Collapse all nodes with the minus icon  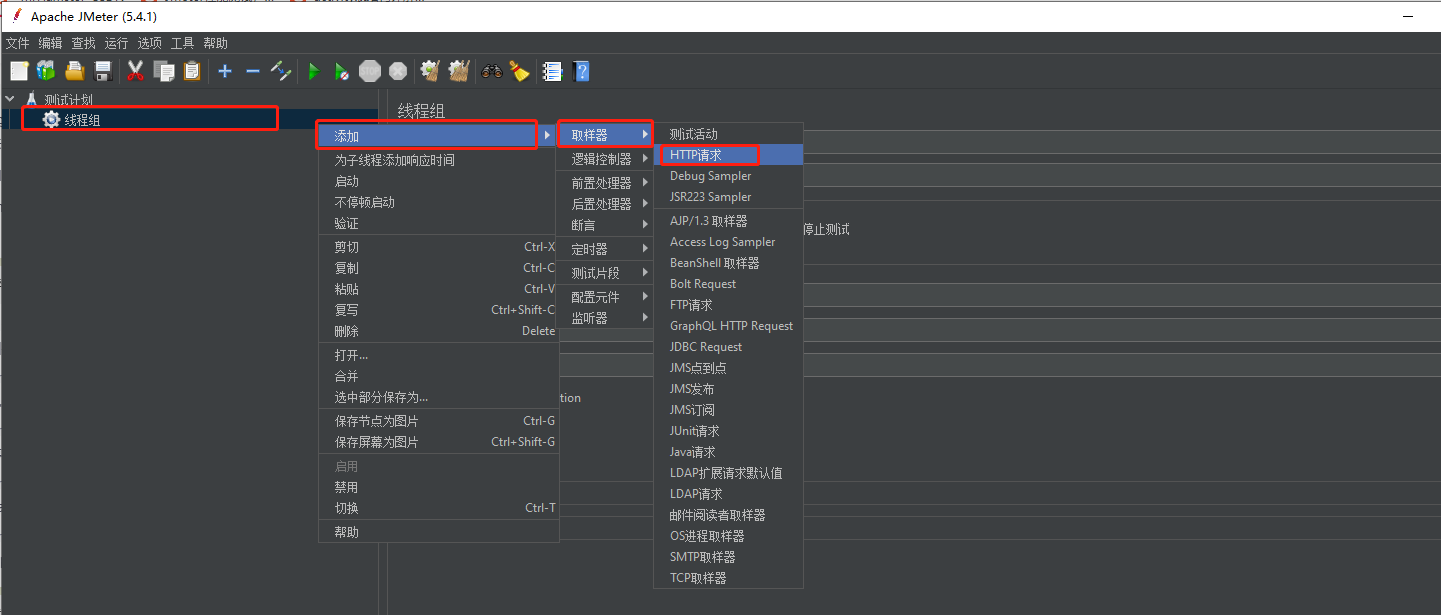[253, 71]
